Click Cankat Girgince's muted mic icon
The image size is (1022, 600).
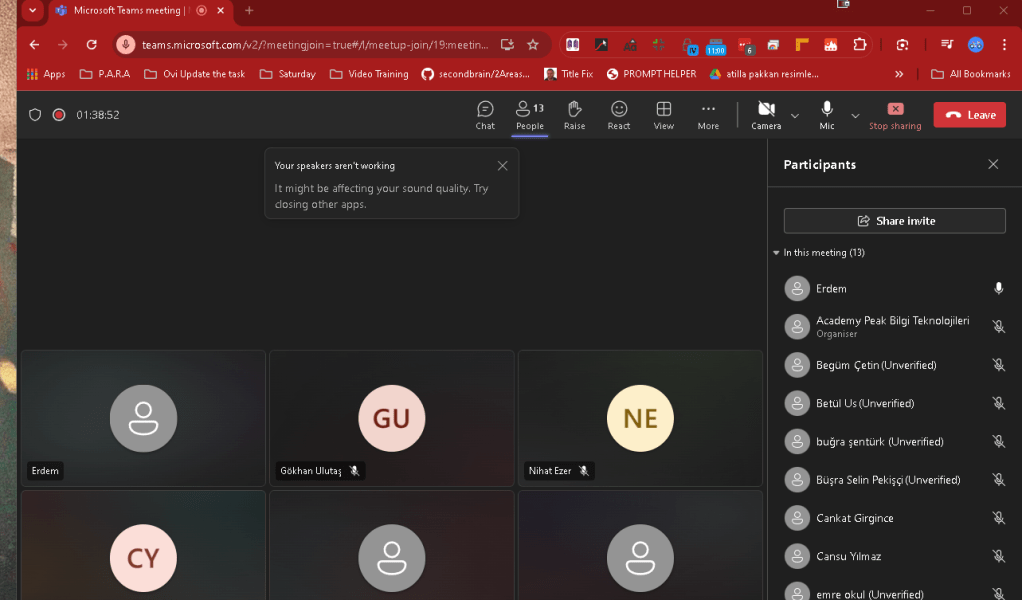pos(998,518)
